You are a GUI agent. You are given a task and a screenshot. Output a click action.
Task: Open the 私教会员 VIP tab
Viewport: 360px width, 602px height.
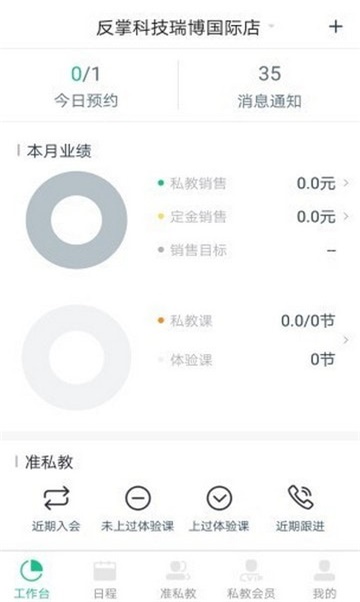click(251, 579)
